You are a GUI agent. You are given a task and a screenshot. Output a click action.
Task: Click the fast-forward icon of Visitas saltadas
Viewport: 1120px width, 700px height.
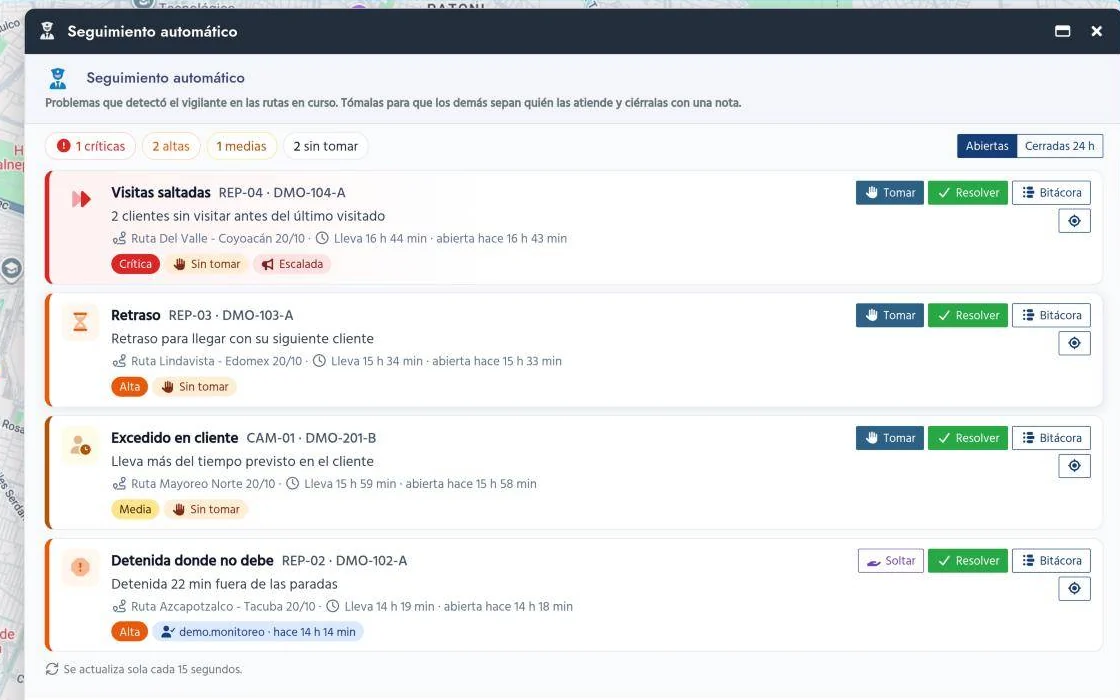point(81,199)
